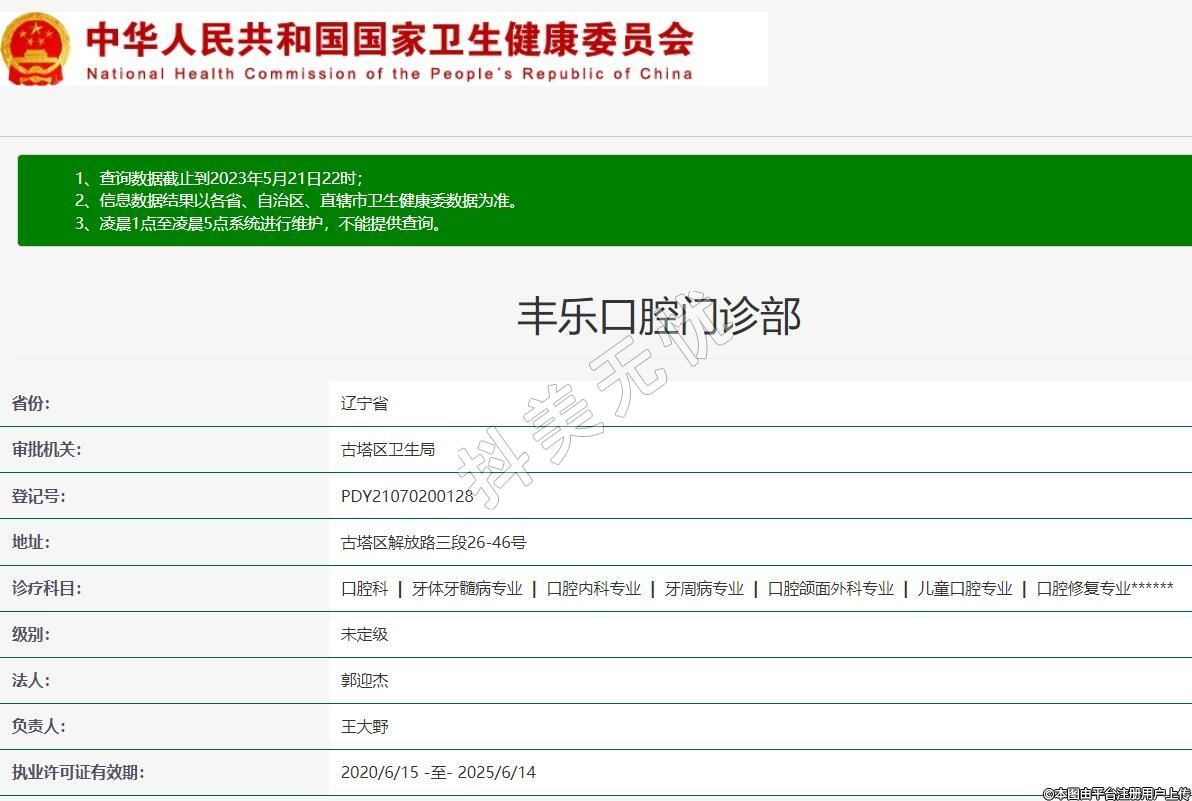1192x801 pixels.
Task: Click the 口腔内科专业 department entry
Action: coord(593,589)
